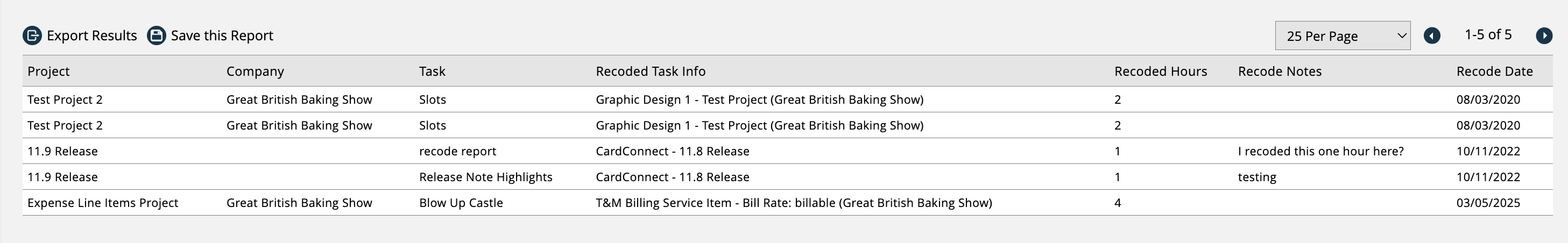Go to the previous results page arrow
The image size is (1568, 243).
pos(1432,36)
